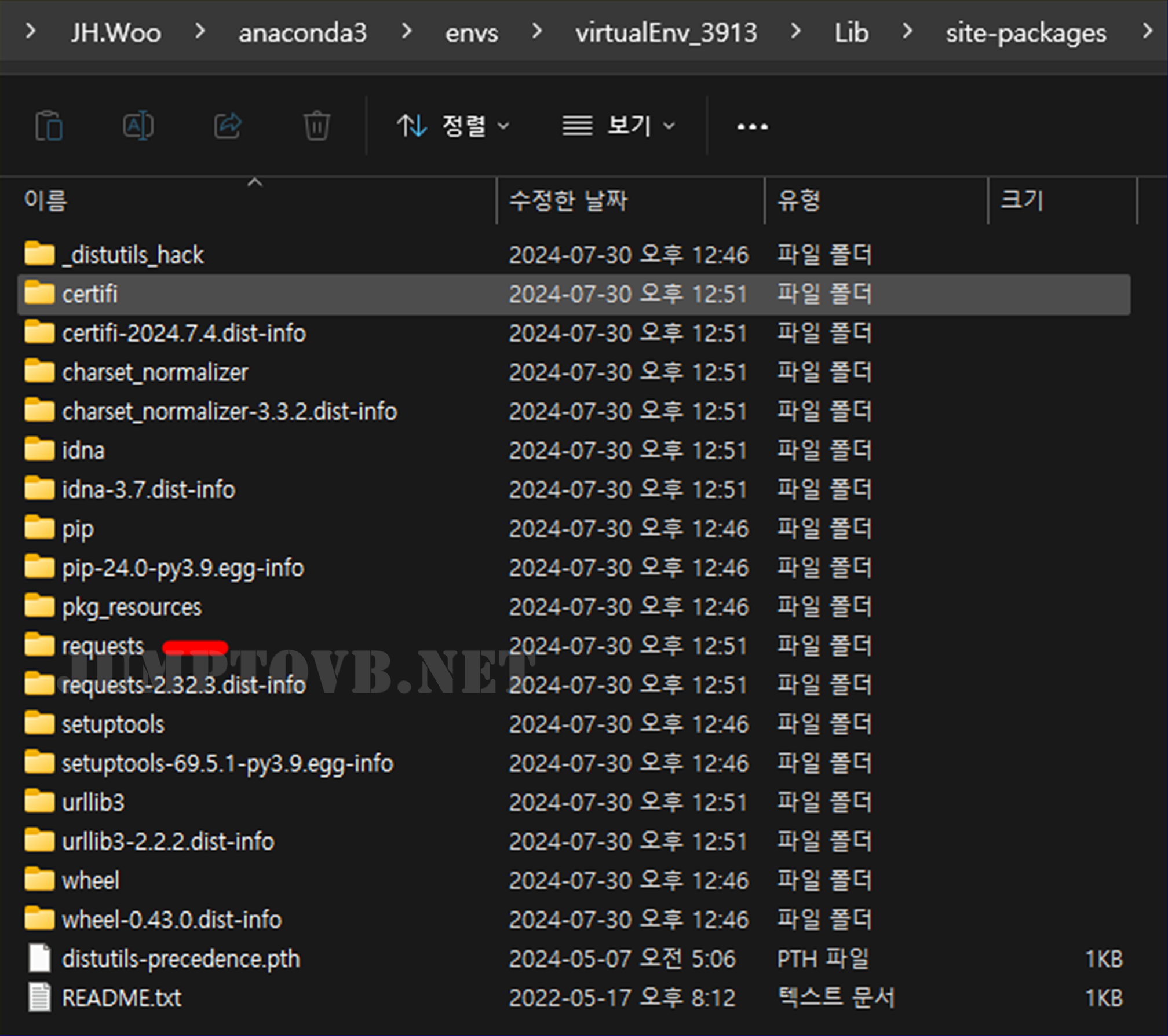Open the three-dot more options menu

pos(752,126)
